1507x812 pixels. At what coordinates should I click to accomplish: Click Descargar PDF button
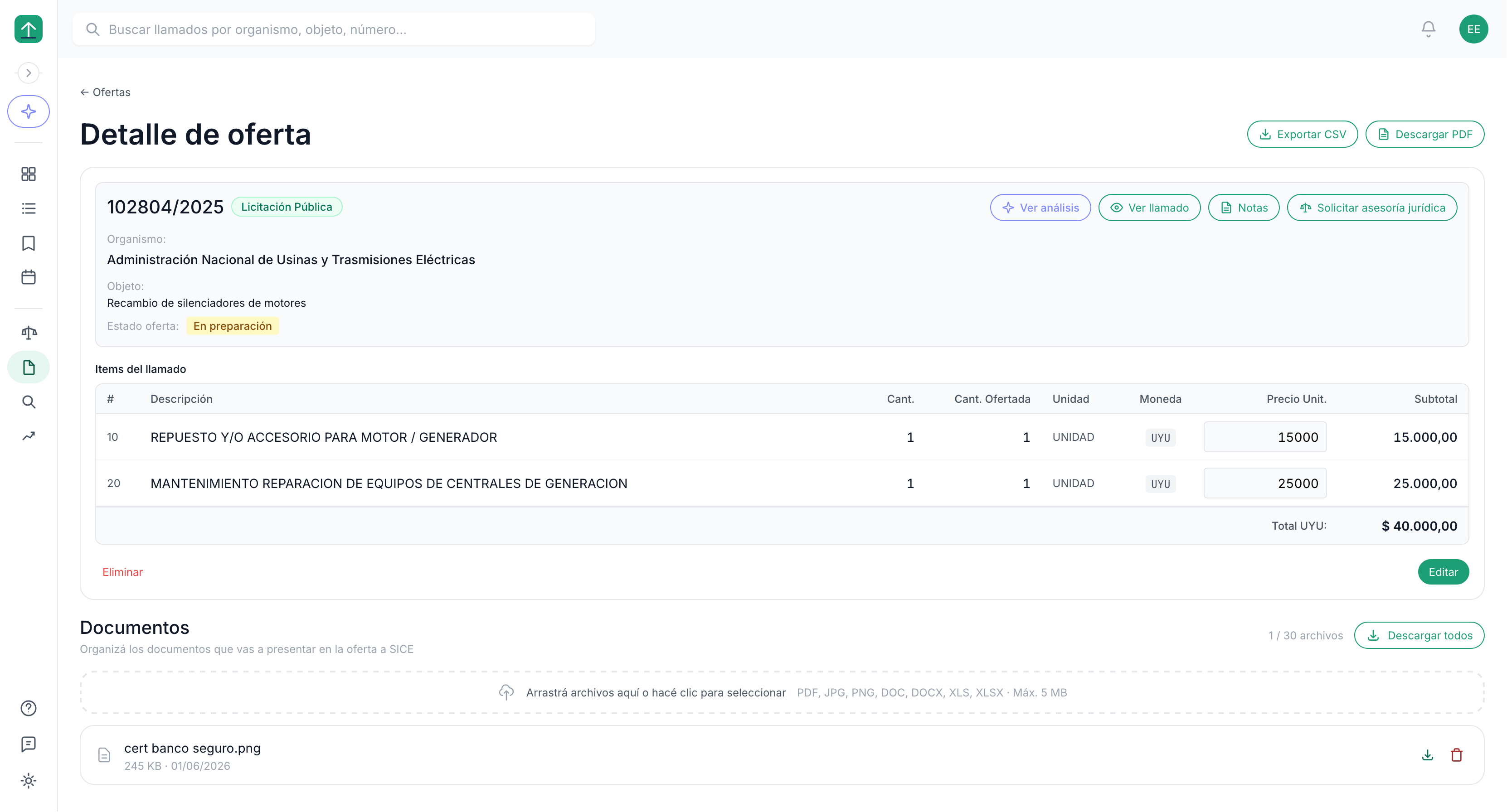[x=1424, y=134]
